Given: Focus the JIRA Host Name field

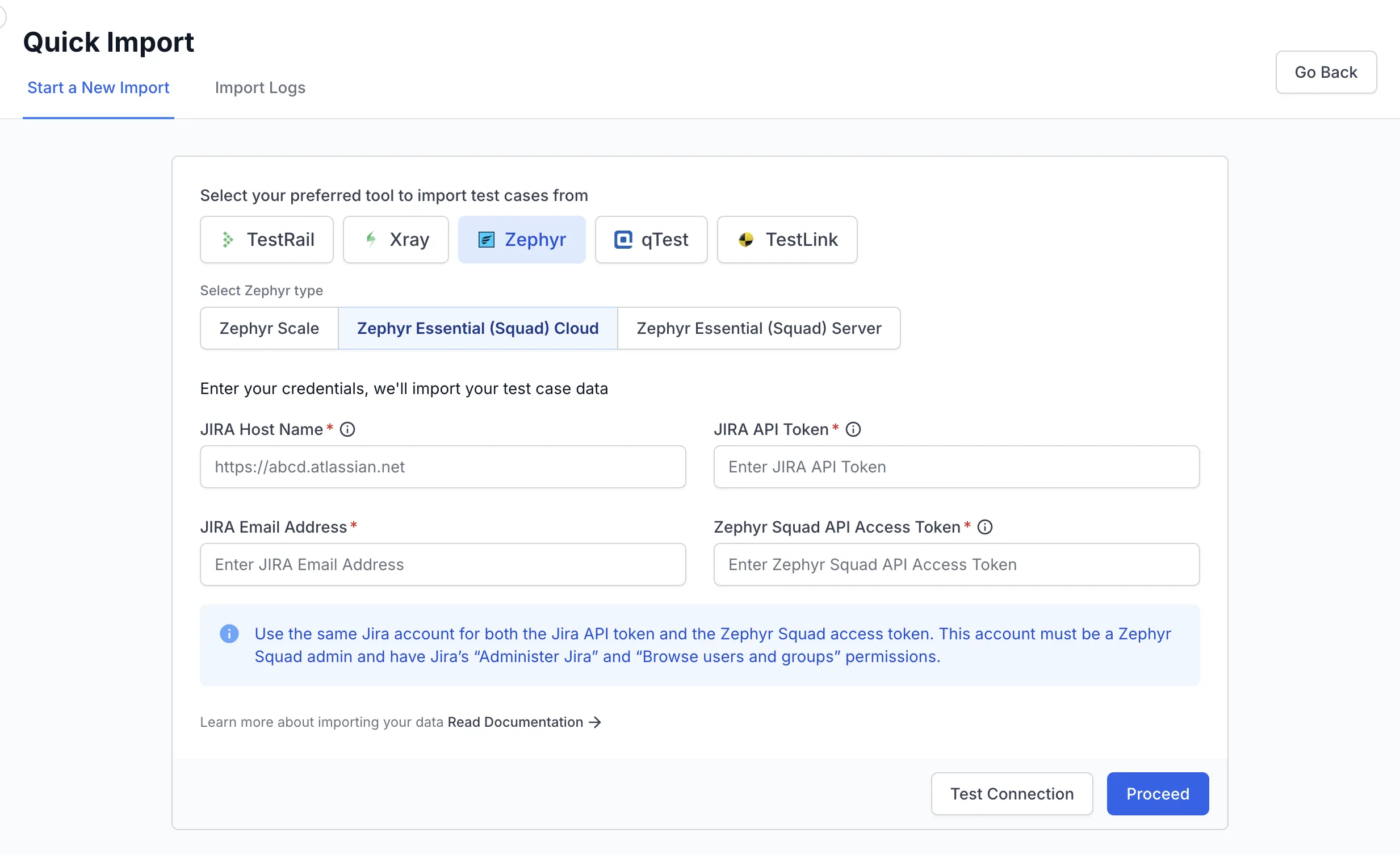Looking at the screenshot, I should (443, 467).
